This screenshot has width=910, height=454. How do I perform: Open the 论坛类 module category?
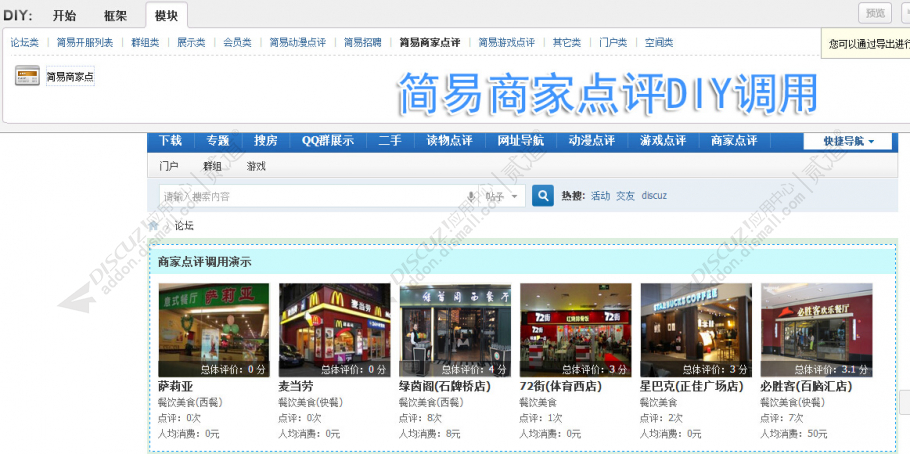pyautogui.click(x=24, y=42)
